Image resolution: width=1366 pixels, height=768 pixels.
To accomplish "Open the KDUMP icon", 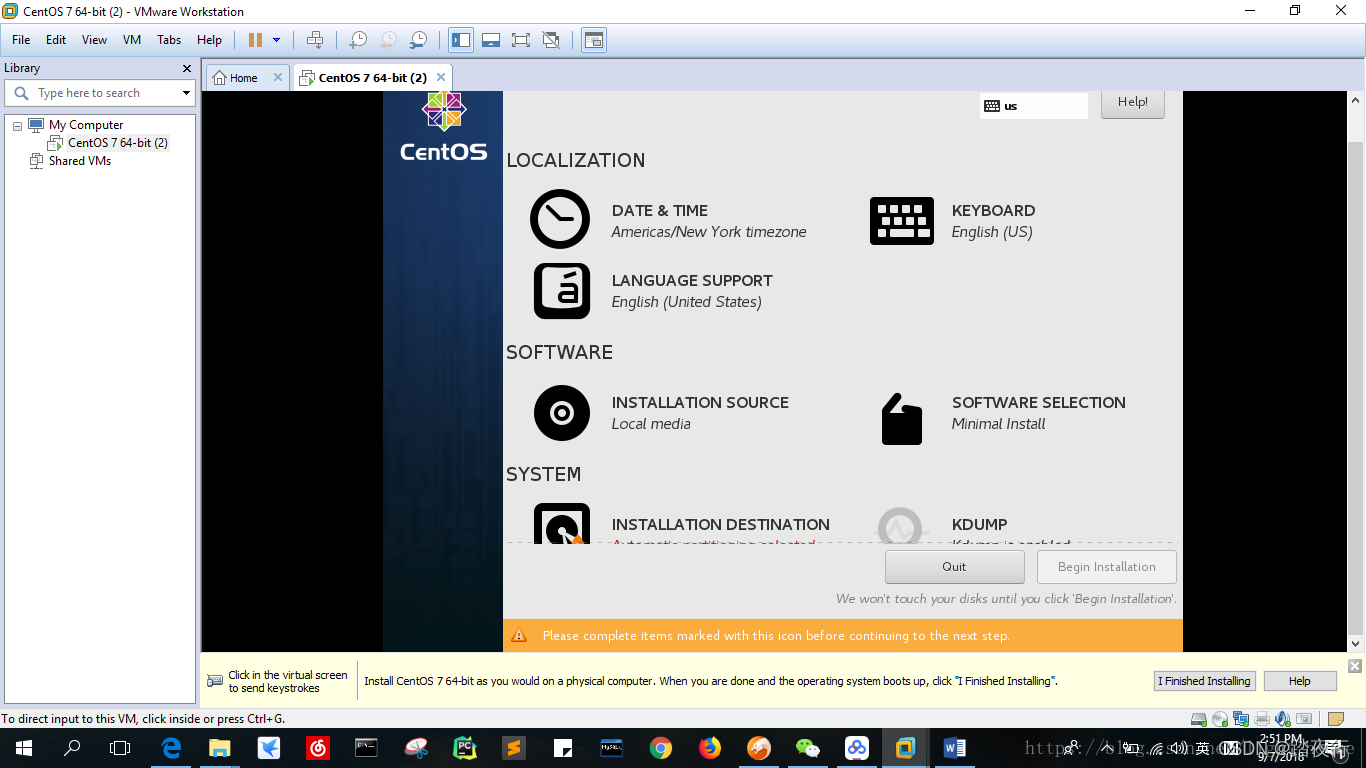I will click(x=902, y=525).
